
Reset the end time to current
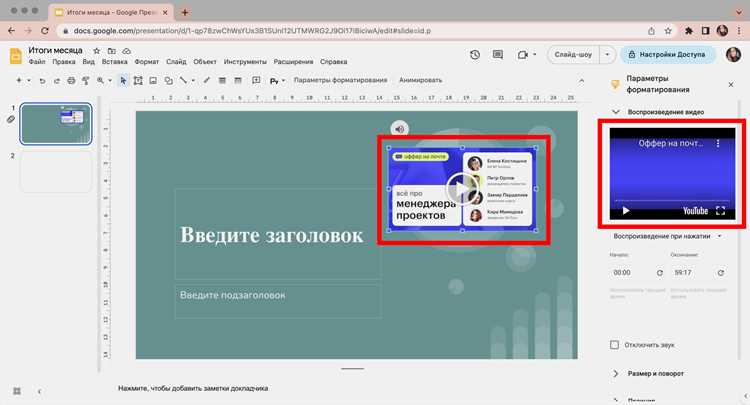pyautogui.click(x=721, y=273)
